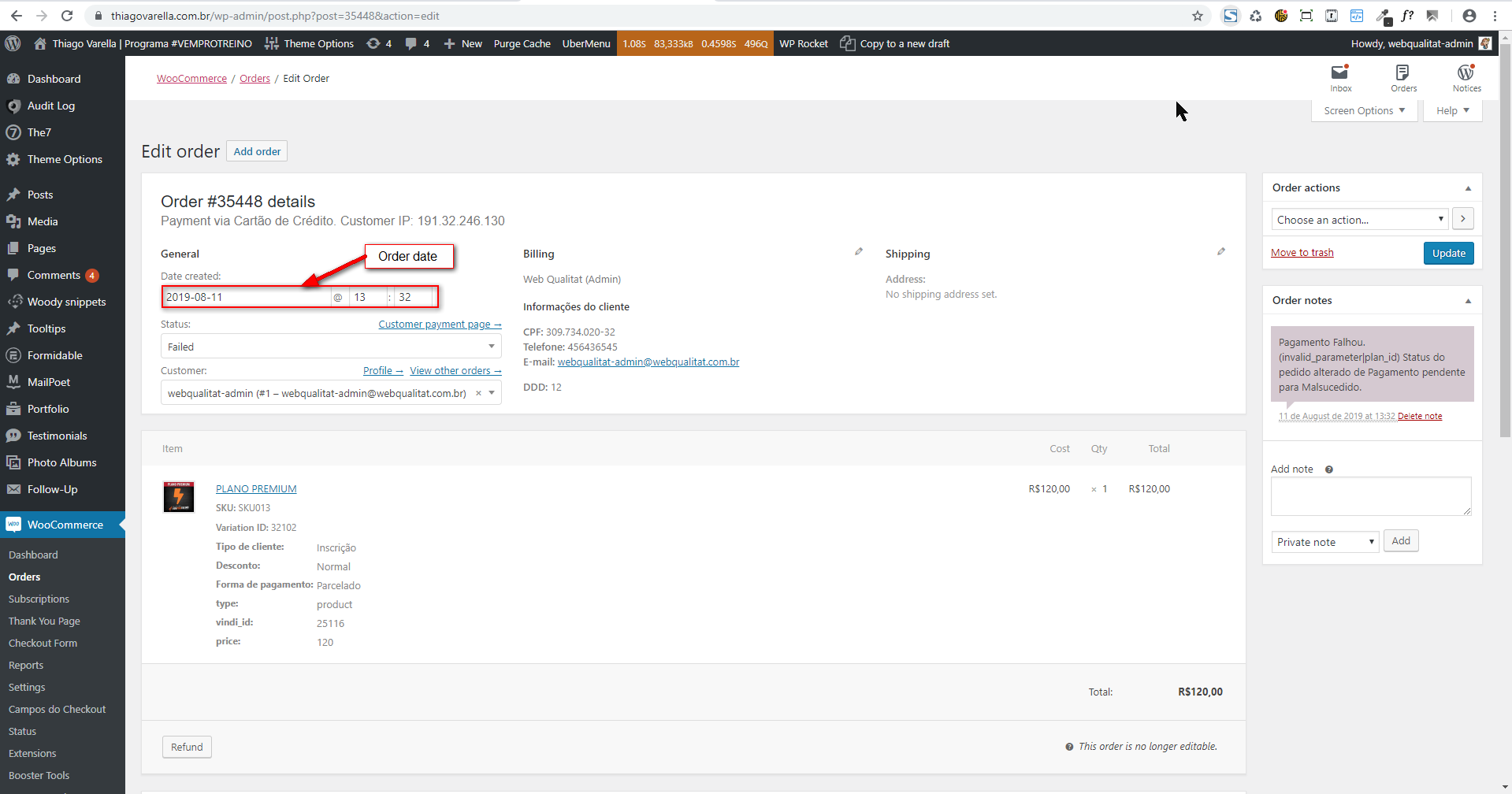Edit the Shipping address pencil icon
The height and width of the screenshot is (794, 1512).
click(x=1221, y=252)
